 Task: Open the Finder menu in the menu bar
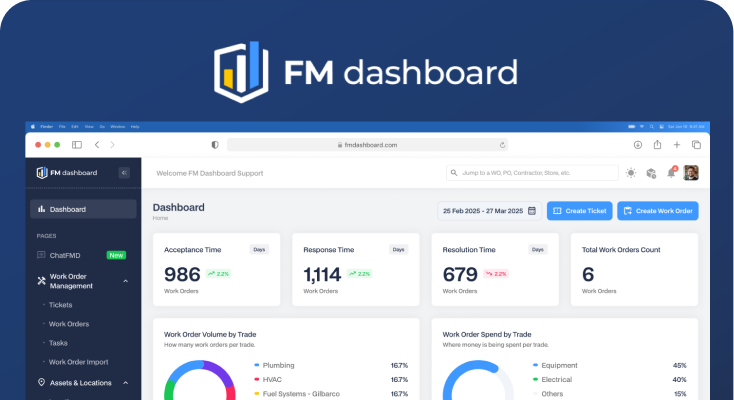tap(46, 126)
